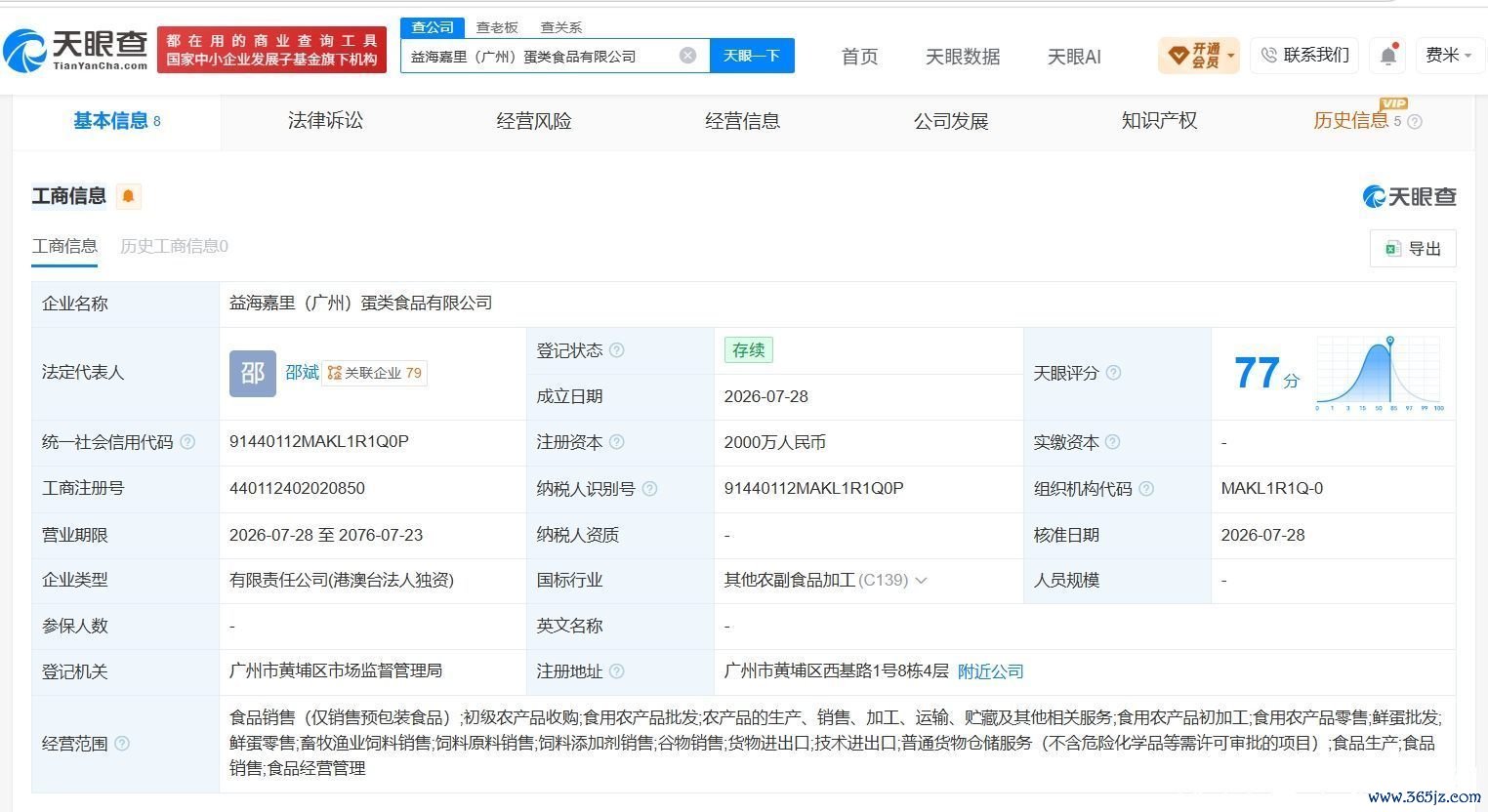The image size is (1488, 812).
Task: Click the 有限责任公司(港澳台法人独资) company type
Action: (342, 581)
